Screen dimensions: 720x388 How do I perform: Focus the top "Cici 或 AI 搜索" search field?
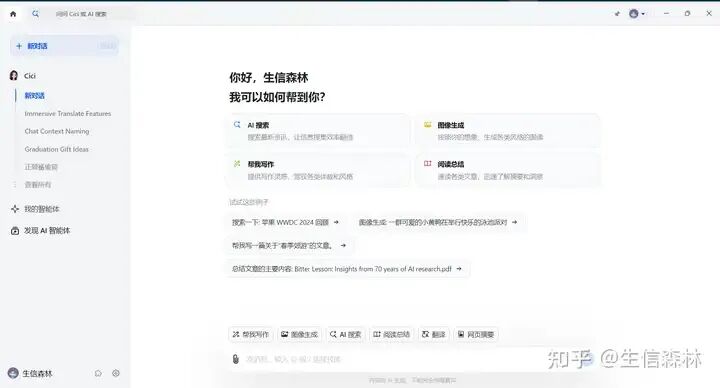pos(81,14)
